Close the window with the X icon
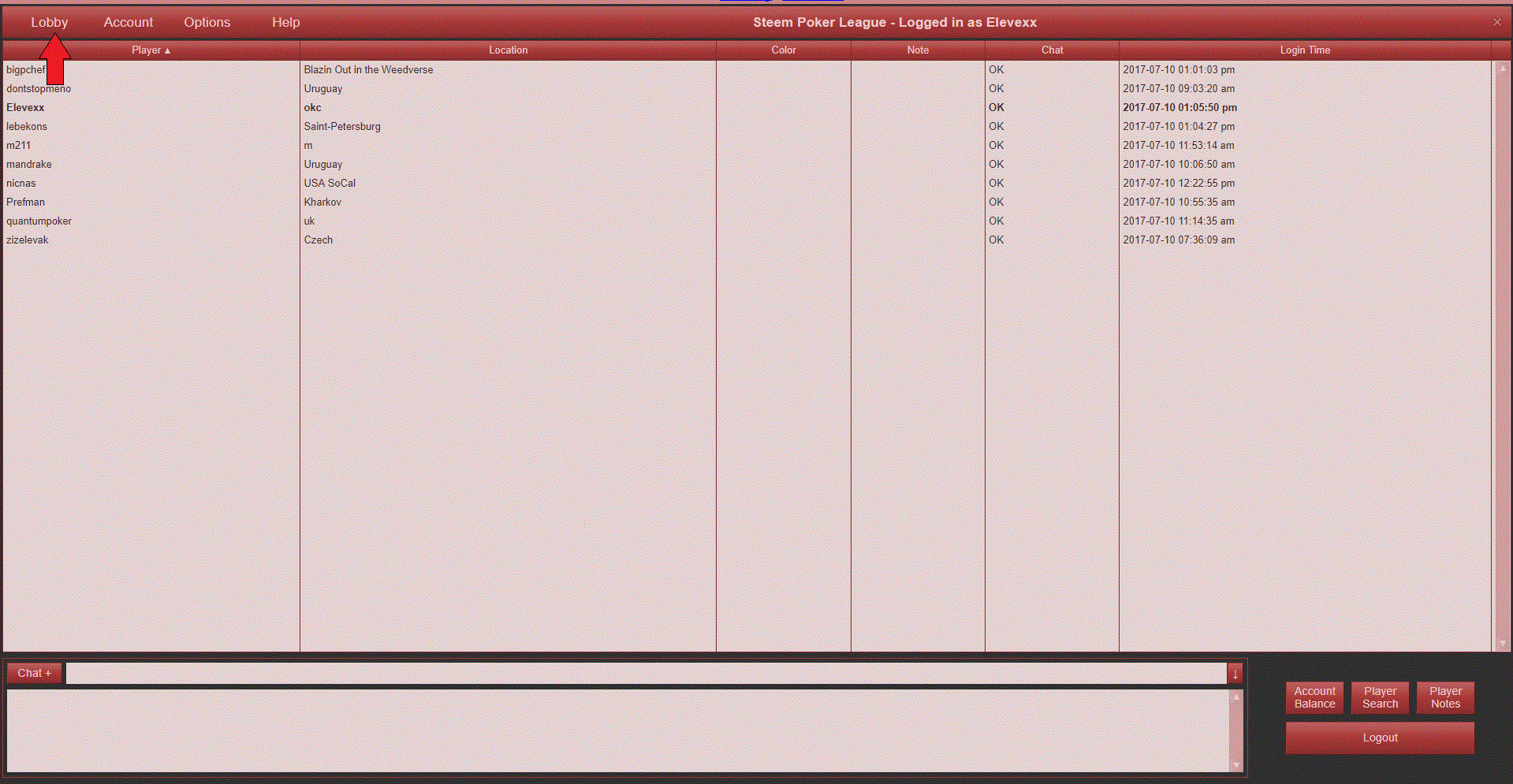 click(1496, 22)
